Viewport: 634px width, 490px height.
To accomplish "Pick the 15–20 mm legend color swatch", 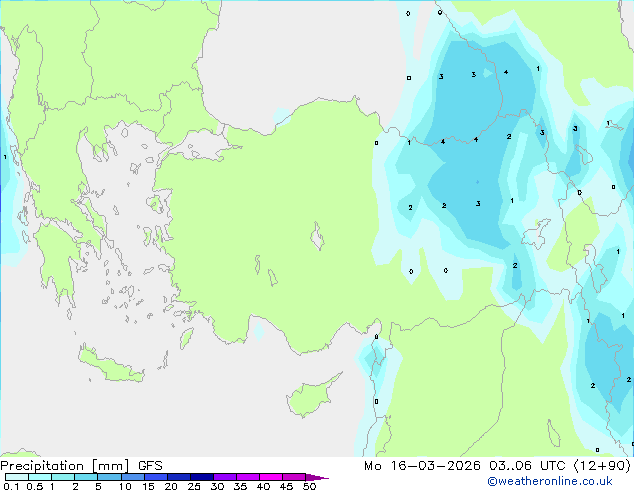I will point(155,477).
